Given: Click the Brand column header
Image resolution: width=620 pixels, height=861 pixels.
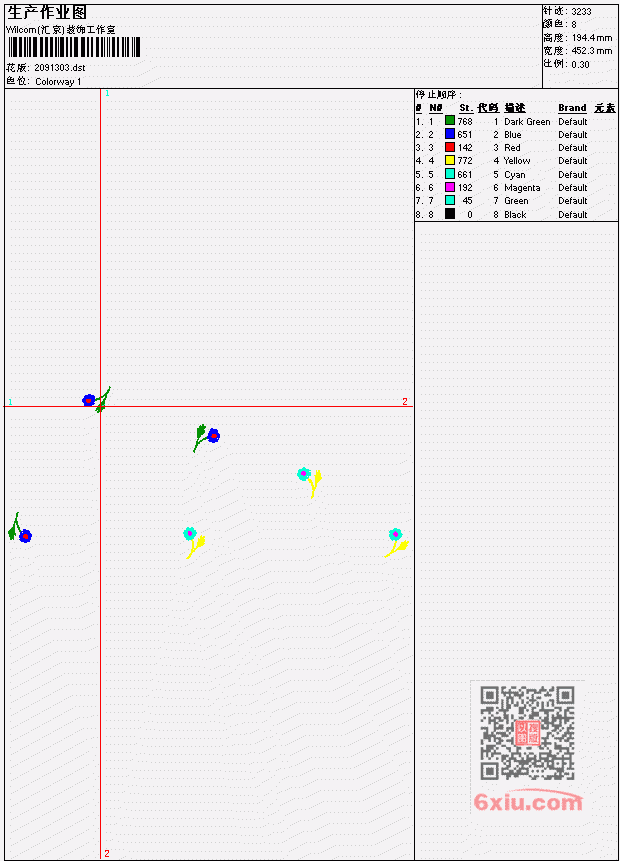Looking at the screenshot, I should tap(572, 108).
